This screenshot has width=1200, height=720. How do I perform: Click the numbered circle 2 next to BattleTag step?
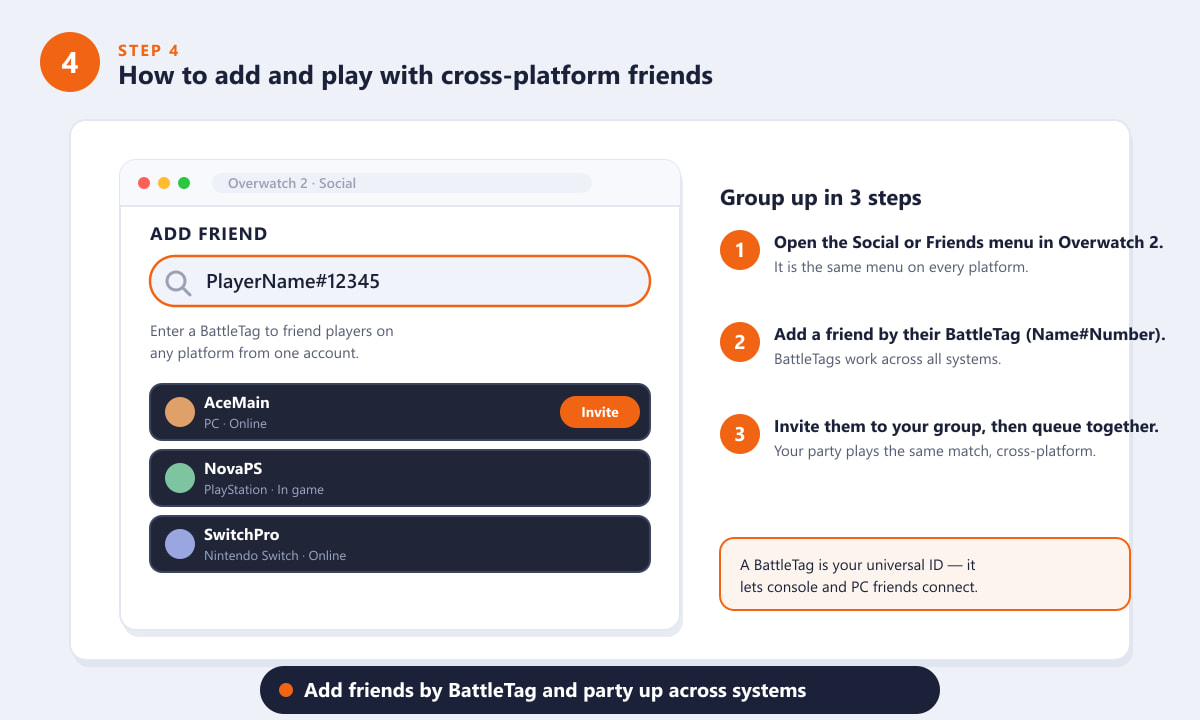point(740,342)
